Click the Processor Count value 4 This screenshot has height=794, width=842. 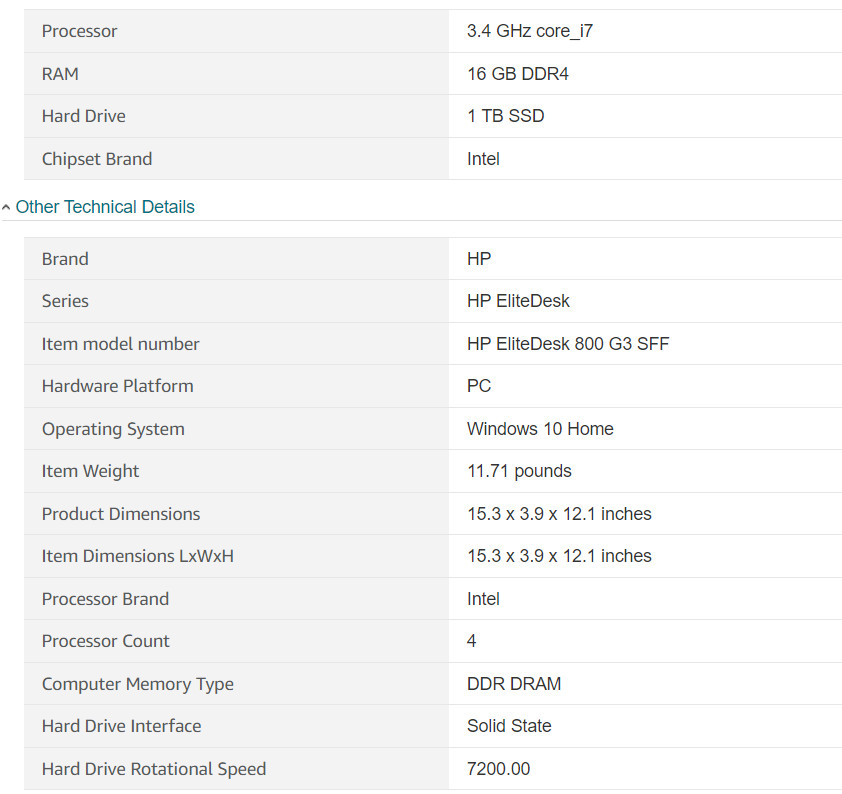click(471, 640)
